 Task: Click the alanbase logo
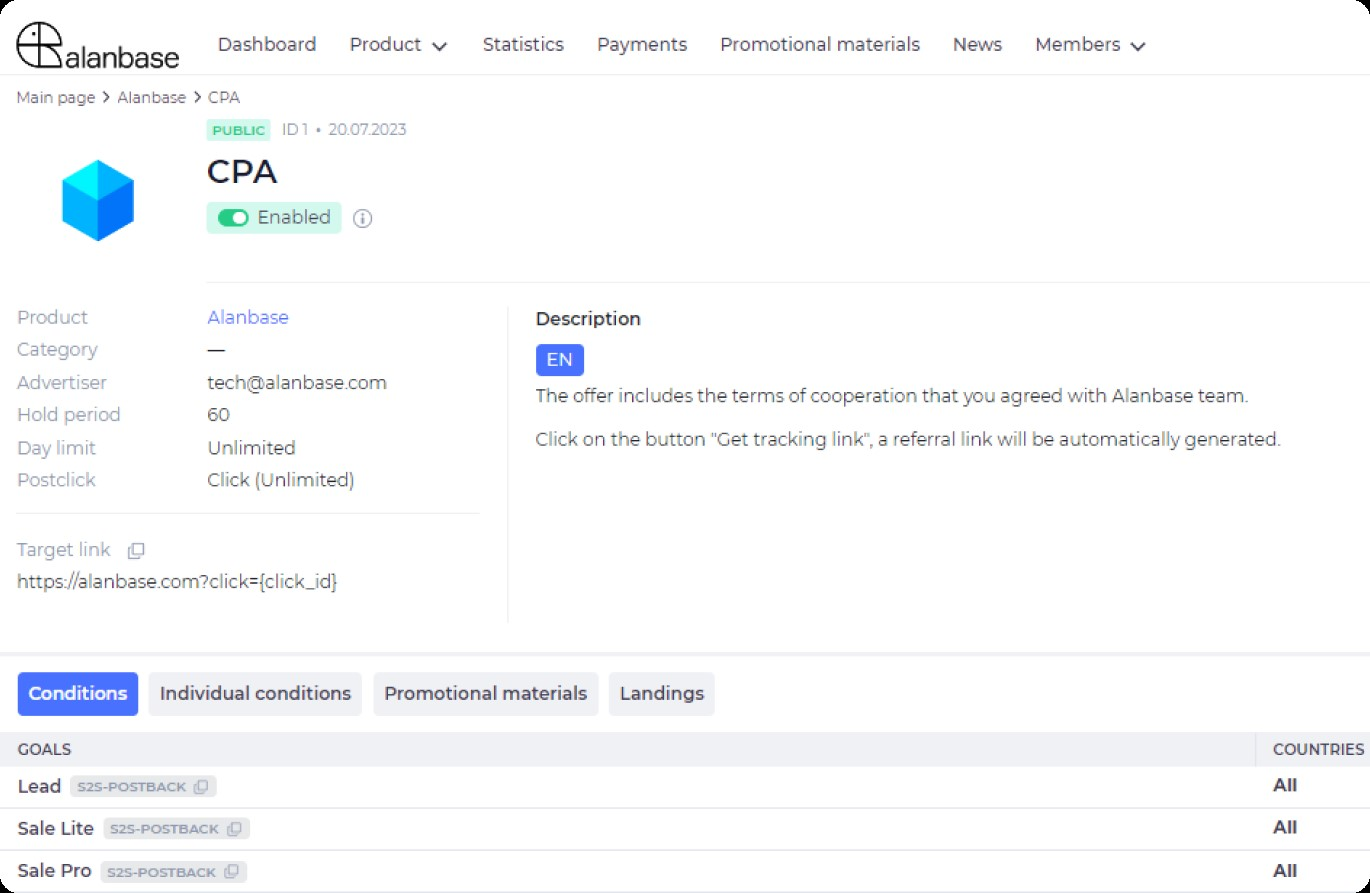tap(98, 45)
